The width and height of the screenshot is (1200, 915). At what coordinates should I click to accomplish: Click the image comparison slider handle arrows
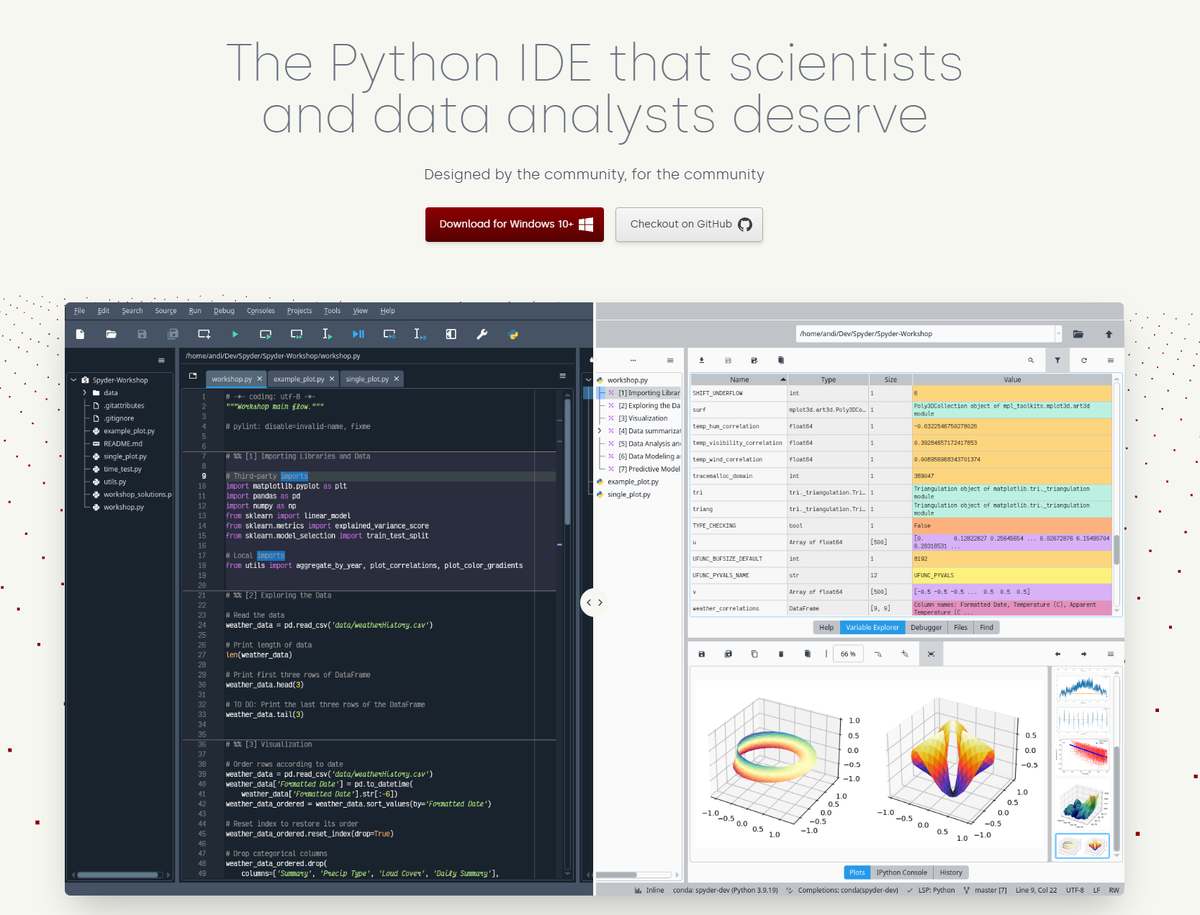click(x=594, y=602)
